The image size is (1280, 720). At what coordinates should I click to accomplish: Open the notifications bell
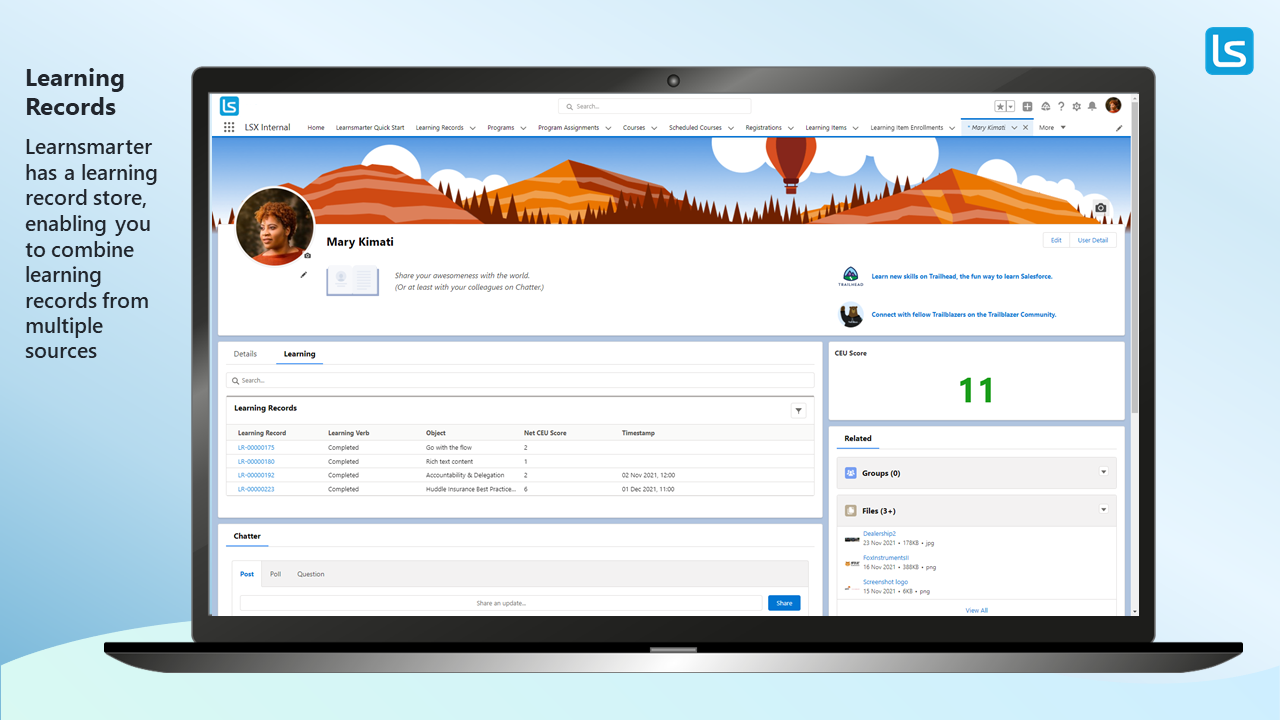(1092, 106)
